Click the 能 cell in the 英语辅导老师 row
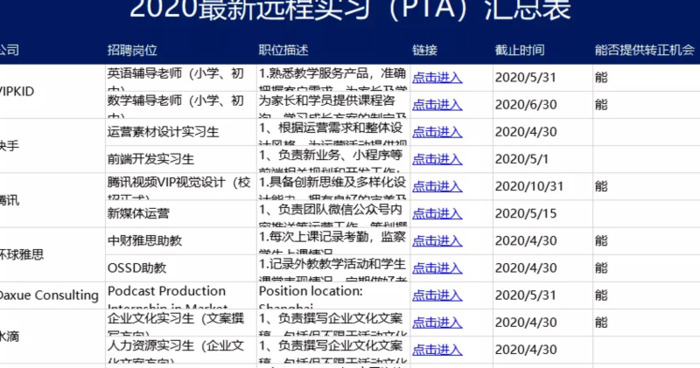This screenshot has height=368, width=700. click(x=646, y=78)
